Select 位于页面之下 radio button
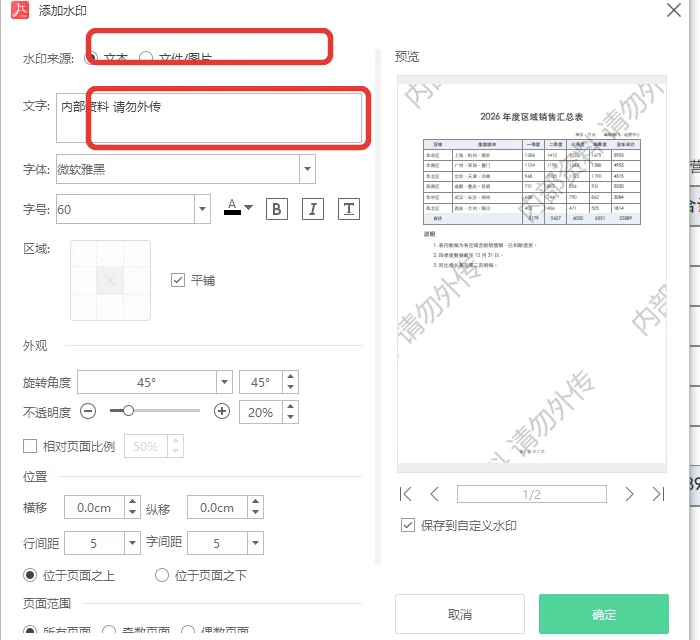The image size is (700, 640). click(x=162, y=575)
